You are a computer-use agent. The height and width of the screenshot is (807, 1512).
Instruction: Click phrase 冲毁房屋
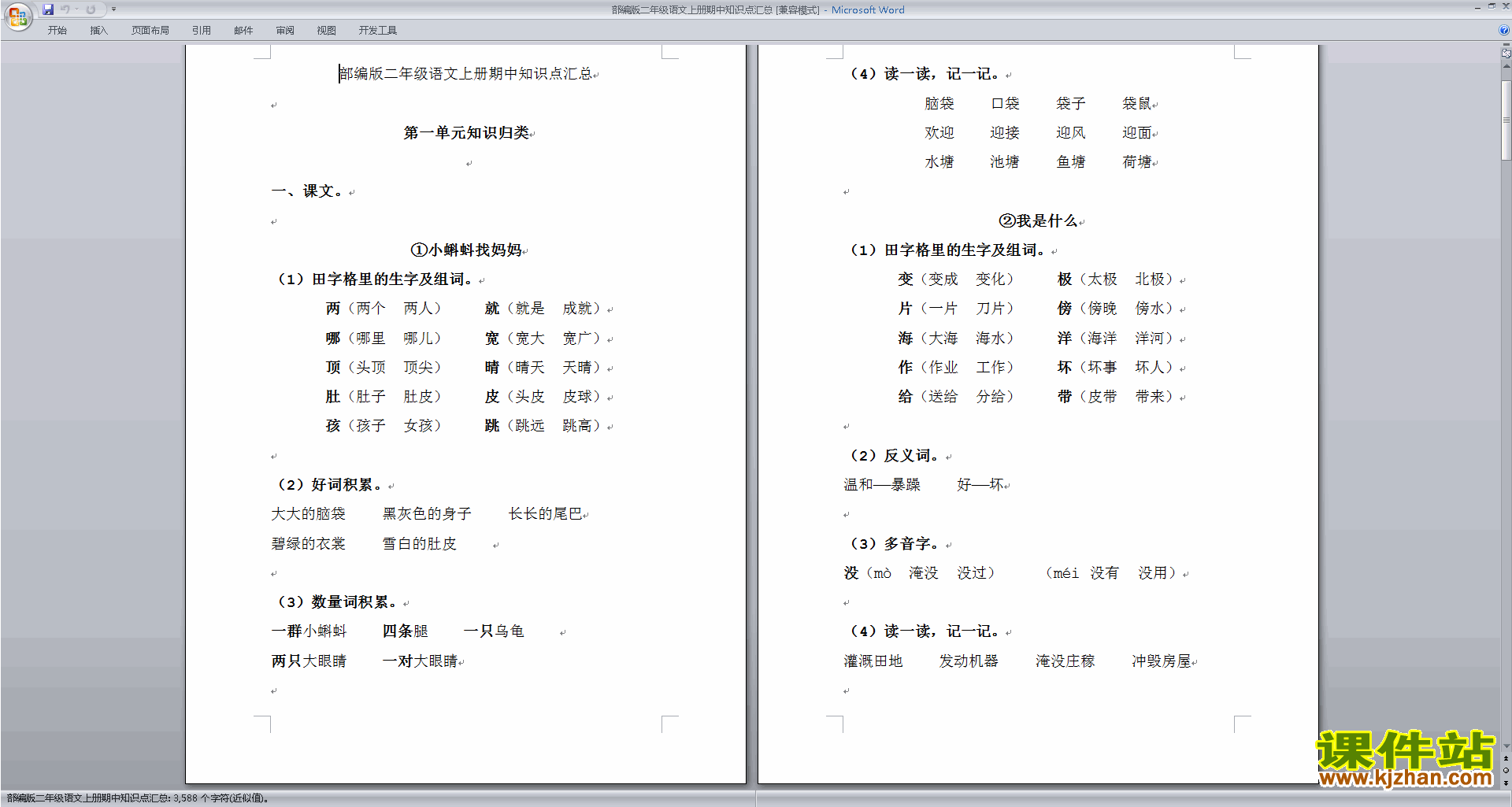click(1162, 661)
